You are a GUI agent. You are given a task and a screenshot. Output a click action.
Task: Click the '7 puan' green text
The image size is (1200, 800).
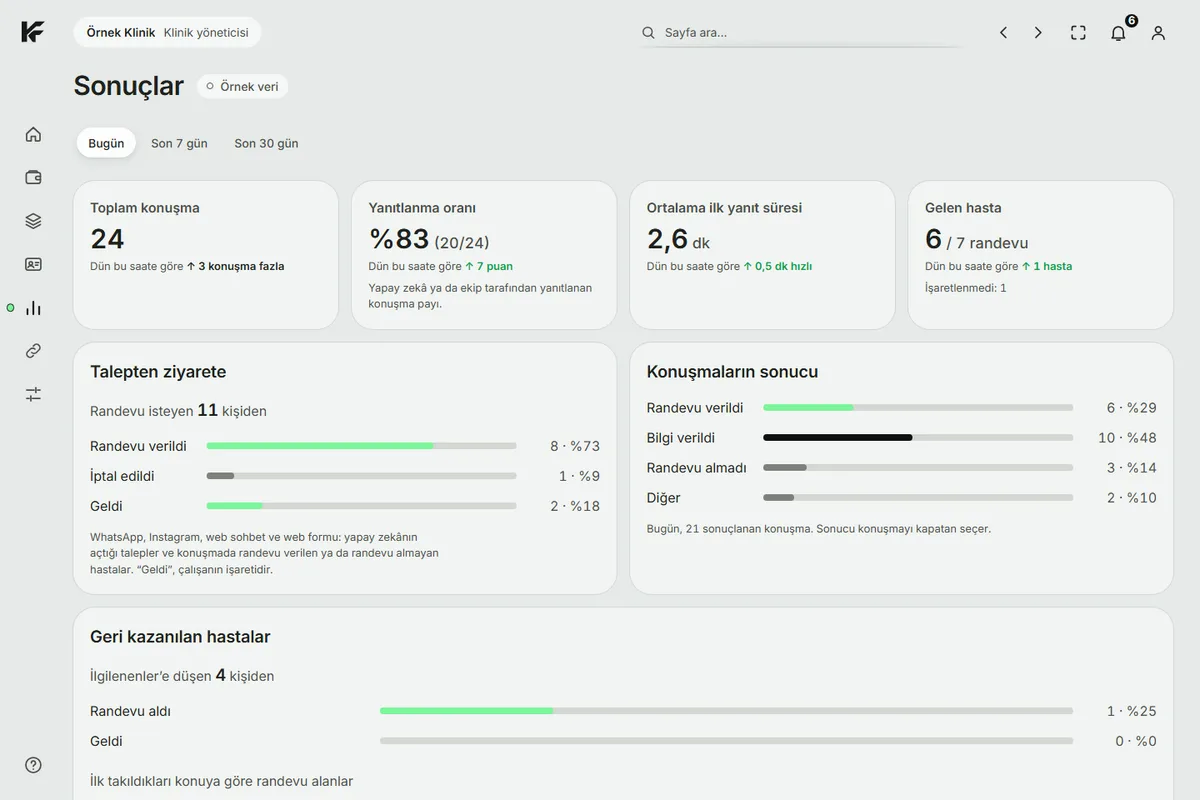(494, 266)
